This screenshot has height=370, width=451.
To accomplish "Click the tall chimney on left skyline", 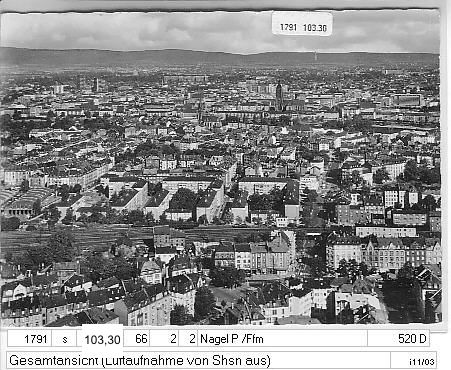I will click(x=97, y=85).
